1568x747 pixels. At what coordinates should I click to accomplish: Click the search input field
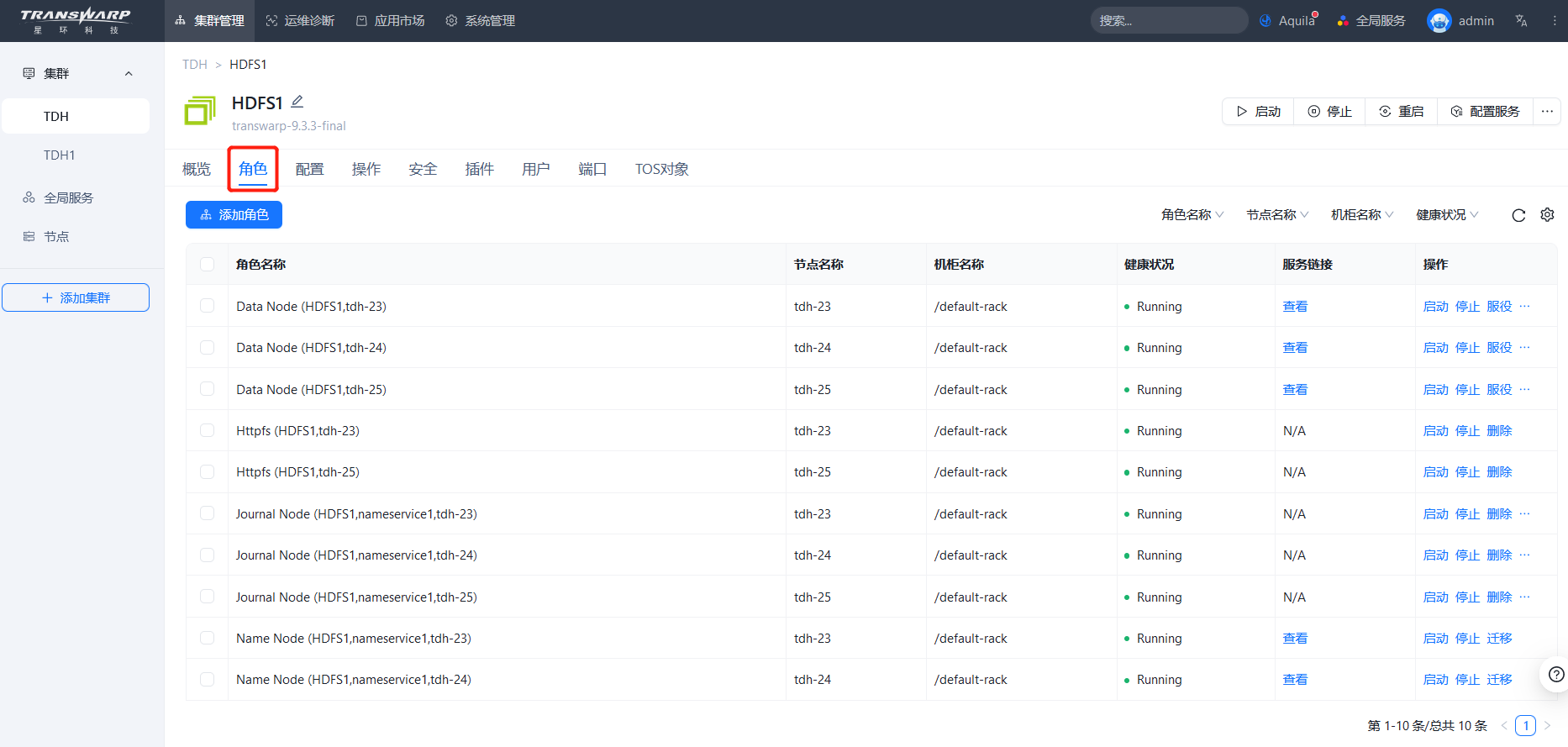pyautogui.click(x=1169, y=21)
